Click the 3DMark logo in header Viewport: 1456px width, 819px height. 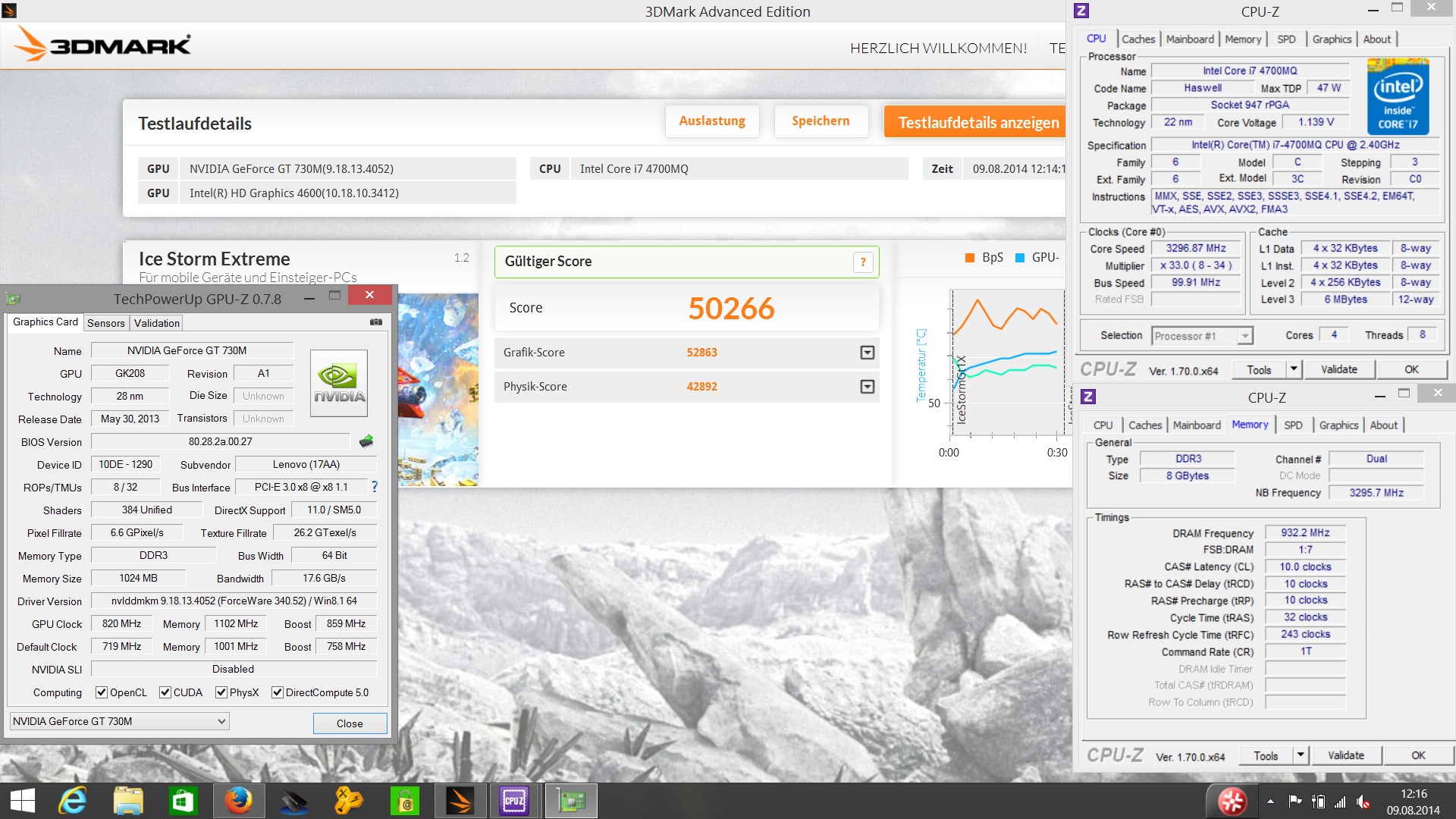tap(103, 44)
